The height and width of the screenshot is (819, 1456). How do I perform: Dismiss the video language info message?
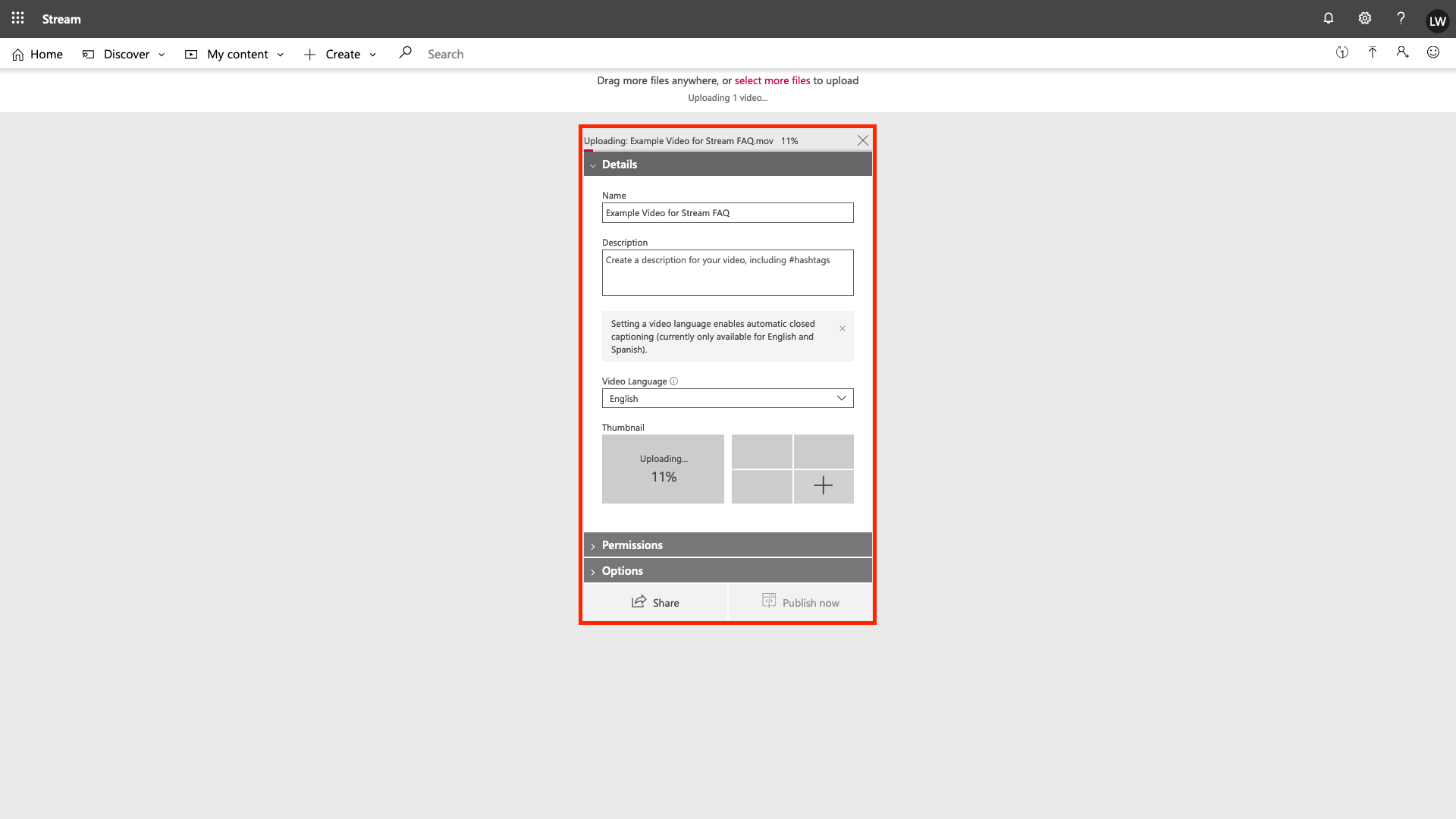843,328
